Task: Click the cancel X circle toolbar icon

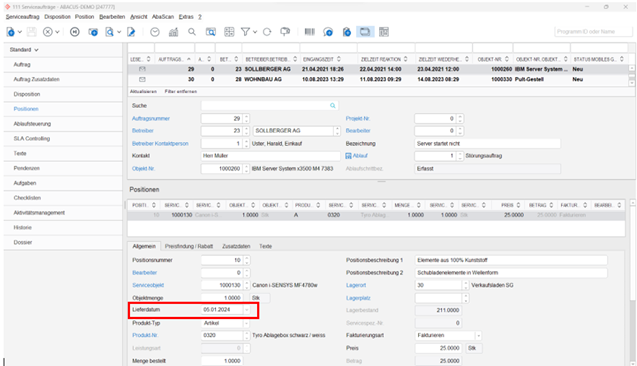Action: 48,32
